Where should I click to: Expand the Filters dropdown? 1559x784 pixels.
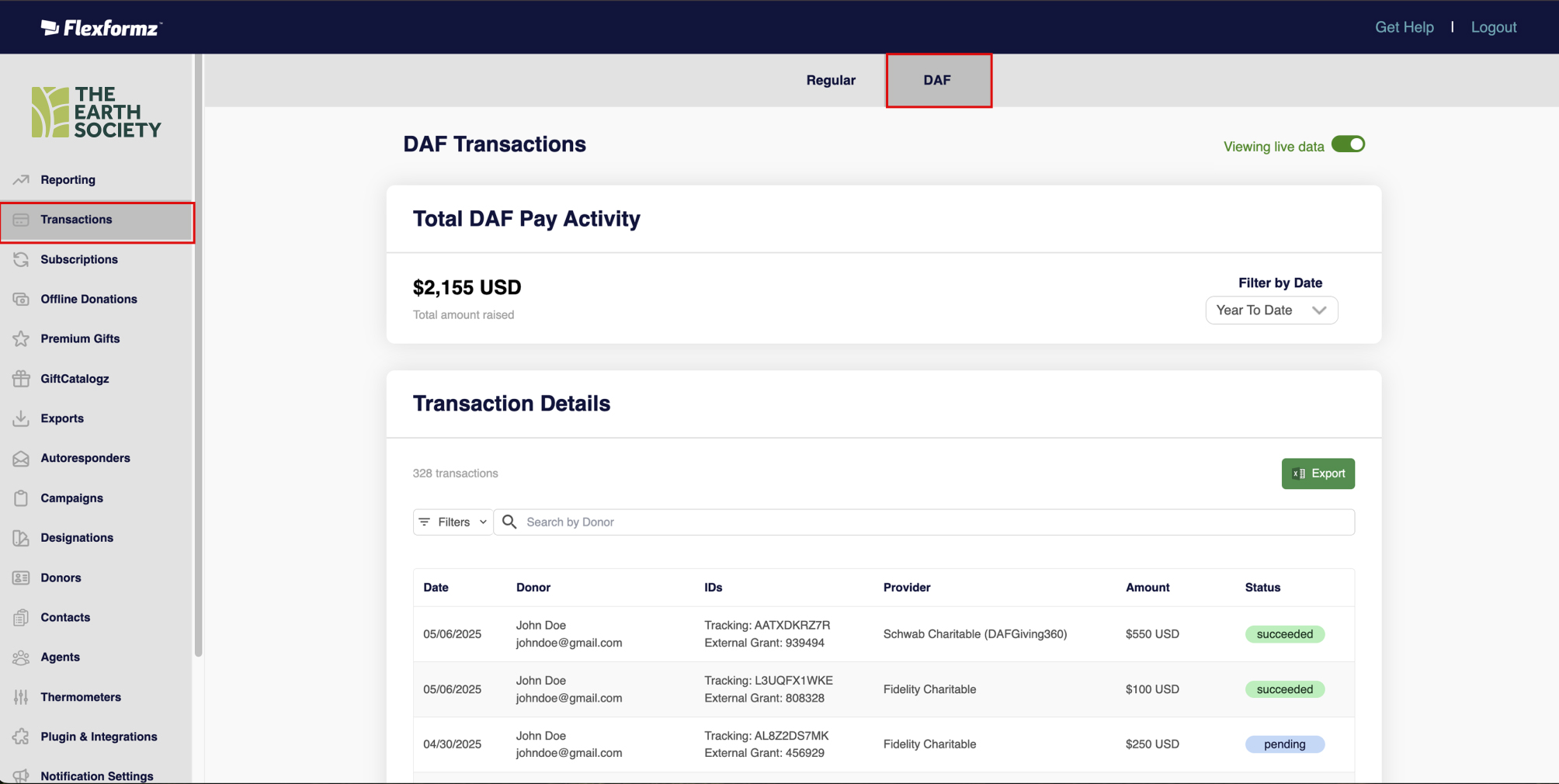(x=453, y=522)
